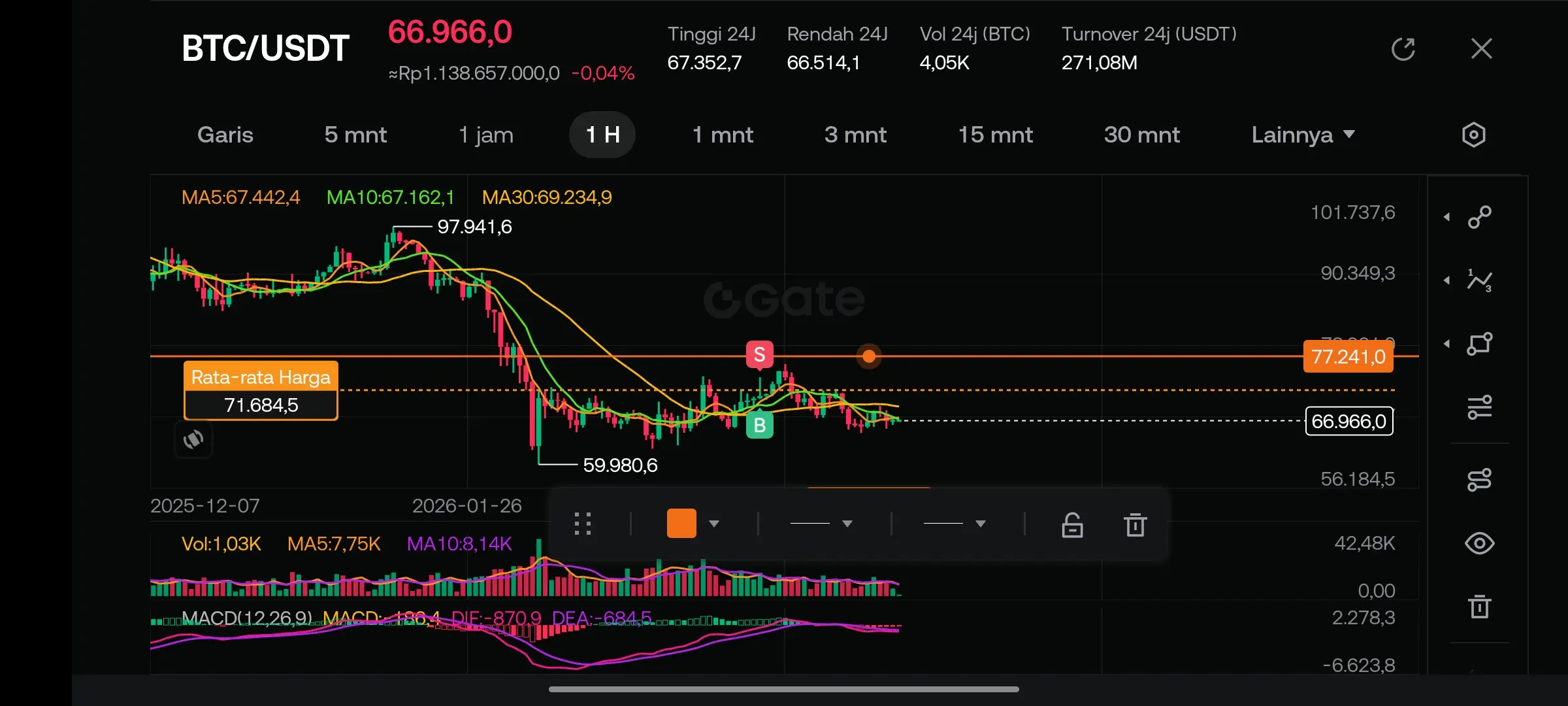Select the wave pattern drawing tool
The height and width of the screenshot is (706, 1568).
click(x=1479, y=280)
